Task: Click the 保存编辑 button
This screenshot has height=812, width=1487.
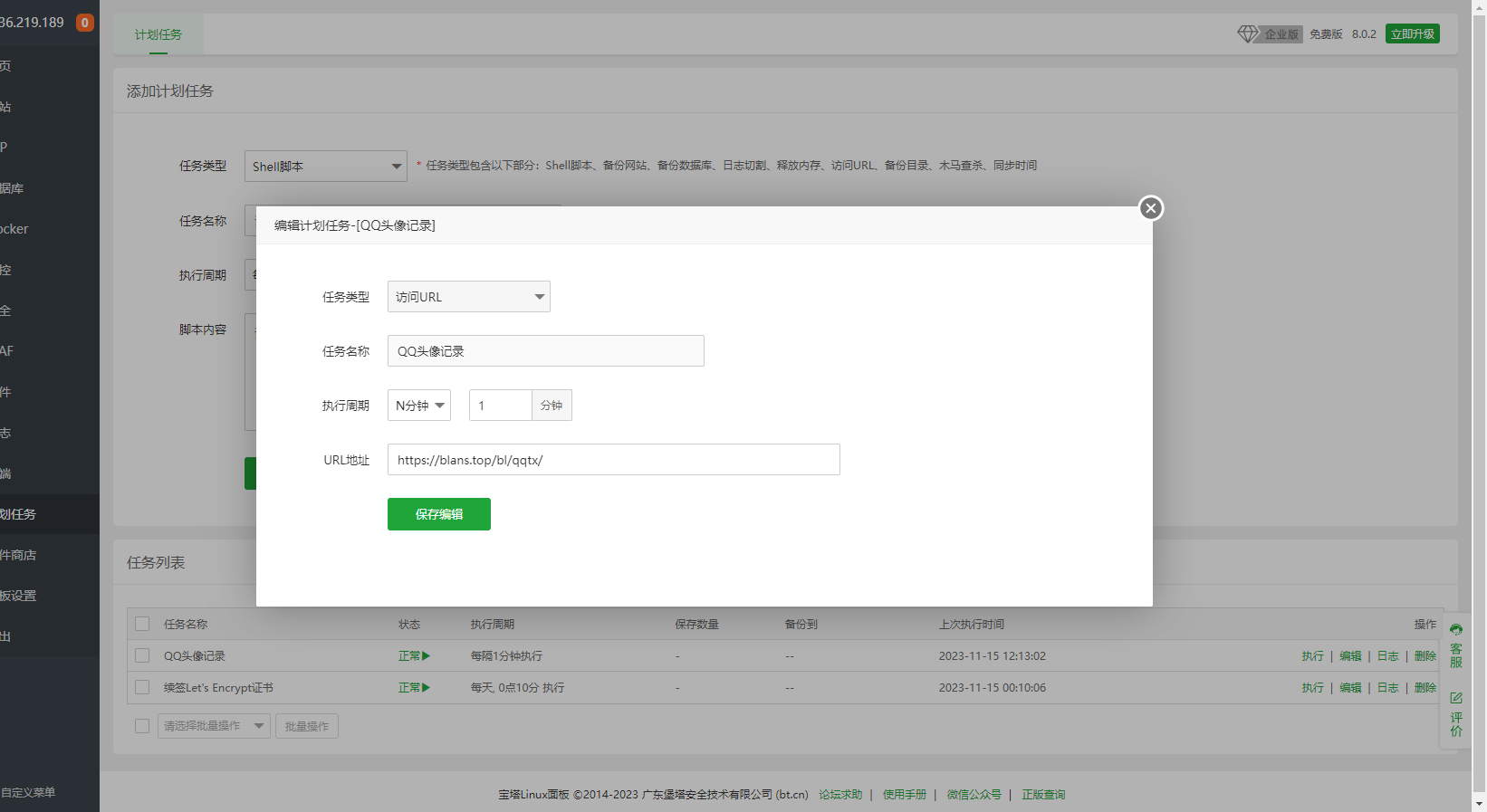Action: pyautogui.click(x=438, y=514)
